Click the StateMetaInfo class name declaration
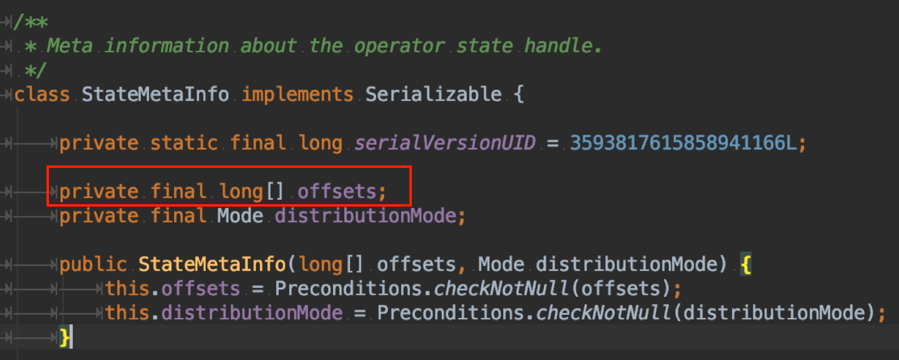The image size is (899, 360). [x=155, y=94]
